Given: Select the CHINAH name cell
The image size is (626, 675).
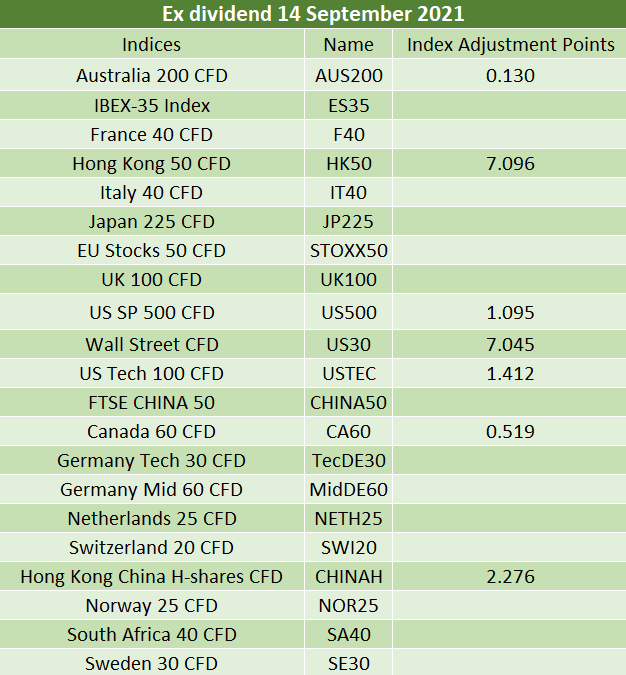Looking at the screenshot, I should (x=348, y=576).
